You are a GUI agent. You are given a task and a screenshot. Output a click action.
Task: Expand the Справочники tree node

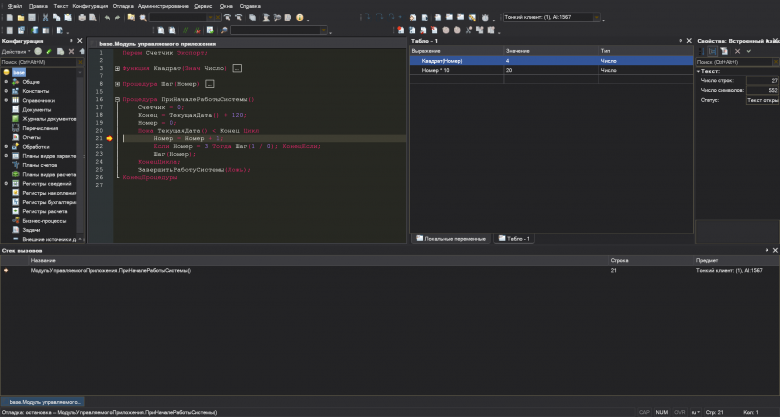6,100
